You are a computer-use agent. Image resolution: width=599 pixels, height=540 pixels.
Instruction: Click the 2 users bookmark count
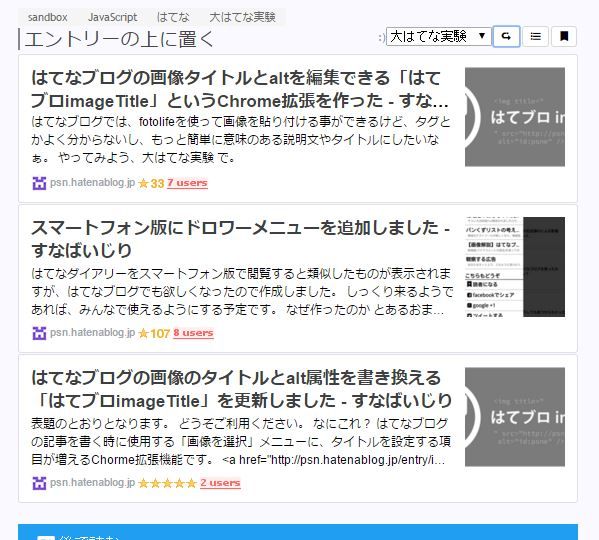pyautogui.click(x=220, y=483)
